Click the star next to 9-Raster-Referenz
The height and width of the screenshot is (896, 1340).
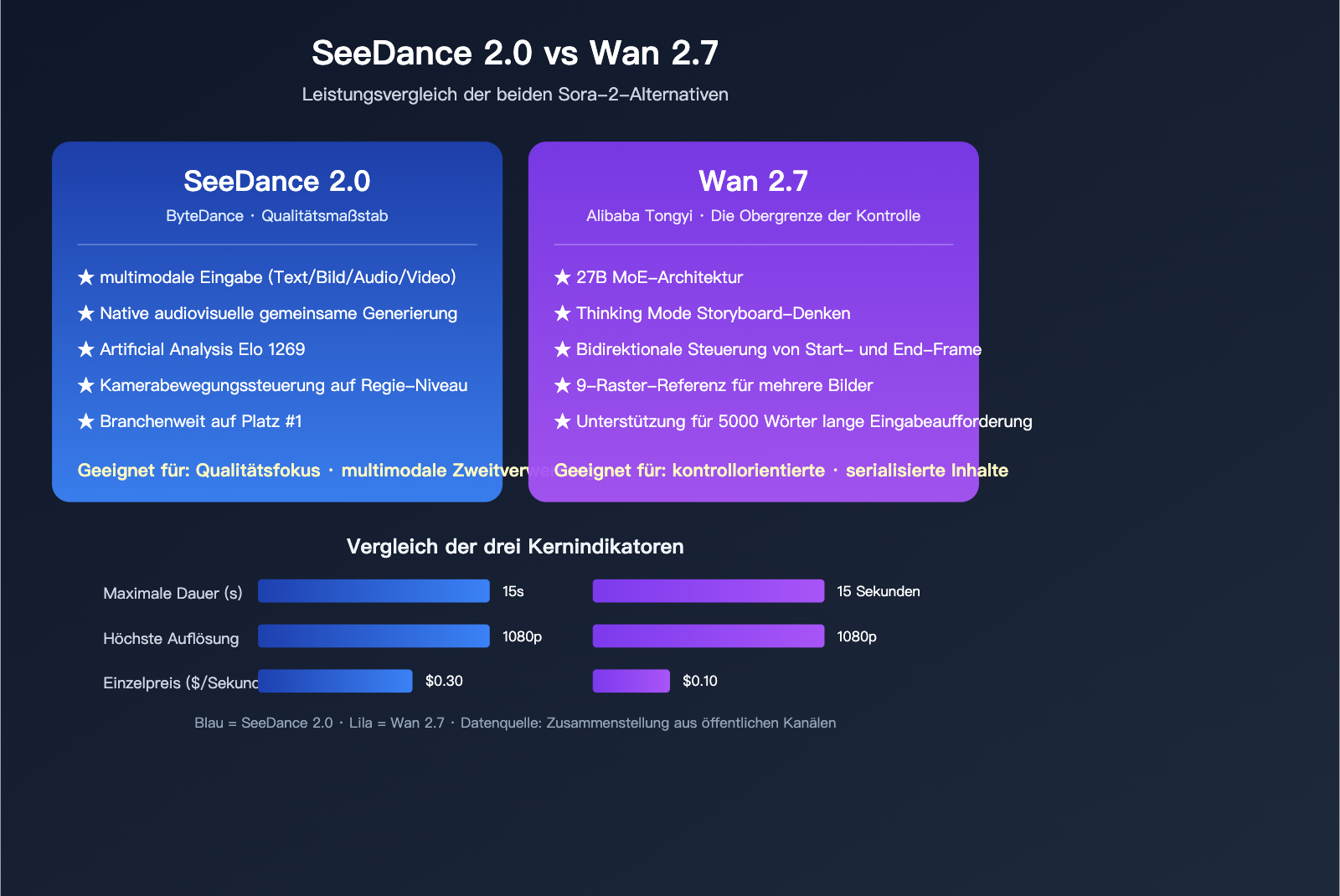click(562, 385)
